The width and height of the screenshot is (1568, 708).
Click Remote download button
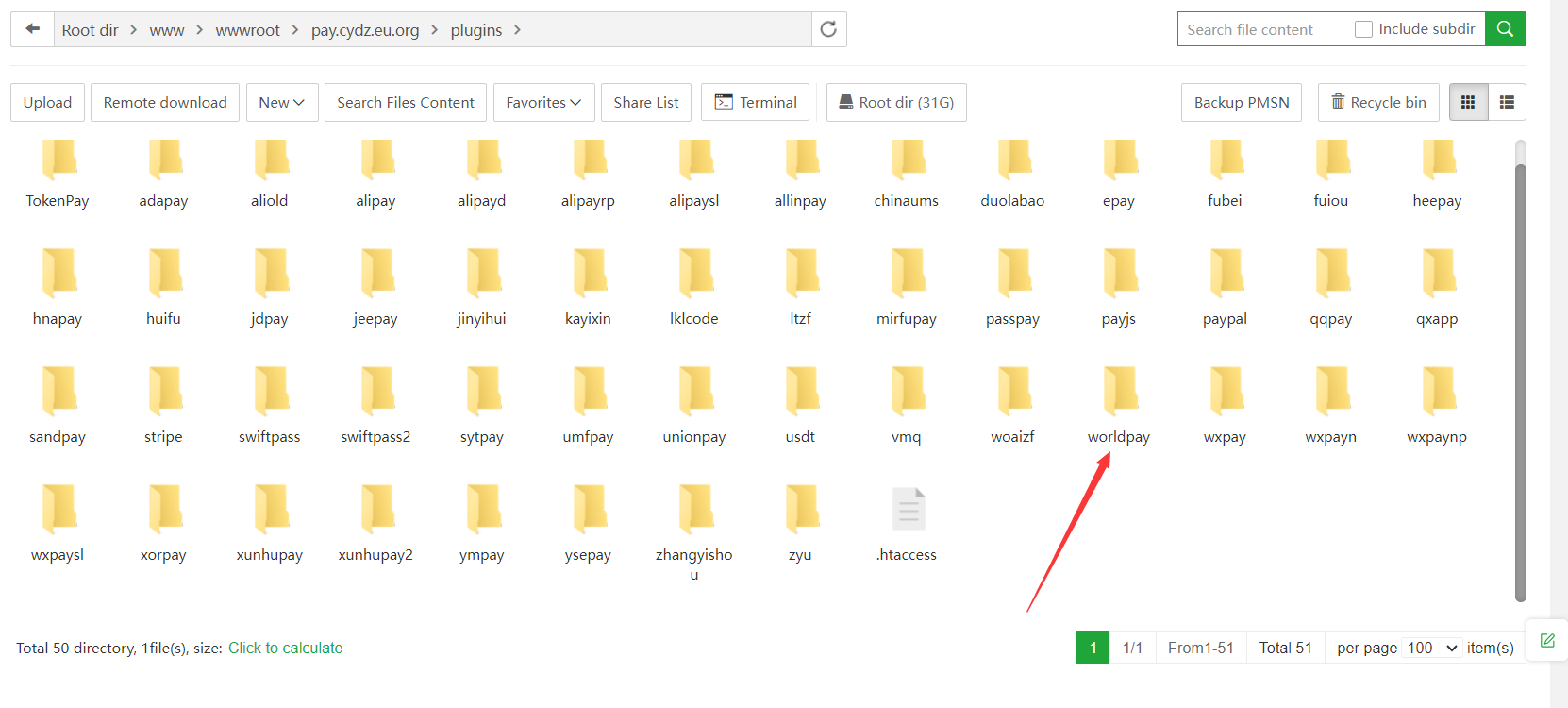165,102
